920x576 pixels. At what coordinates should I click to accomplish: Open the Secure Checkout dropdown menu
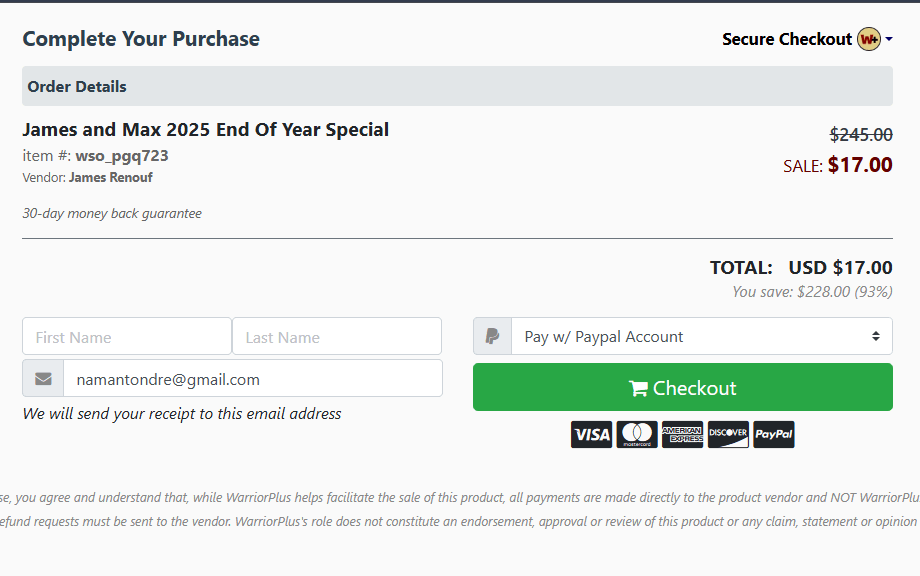885,39
